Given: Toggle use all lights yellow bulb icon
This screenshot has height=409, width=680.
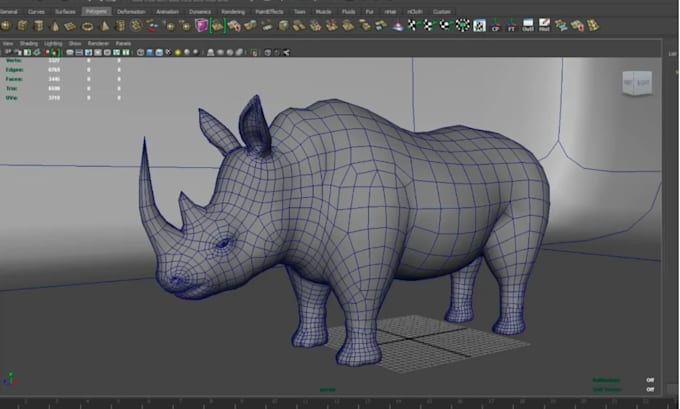Looking at the screenshot, I should (178, 52).
